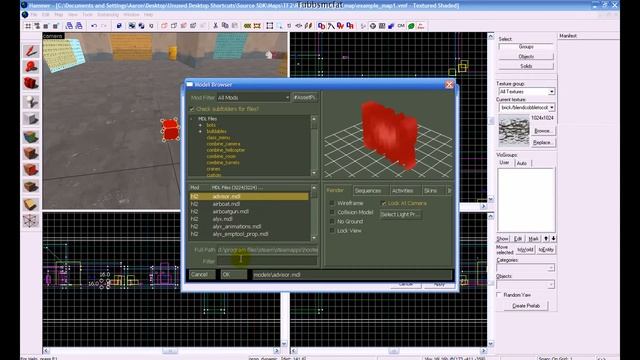640x360 pixels.
Task: Enable the No Ground checkbox
Action: (332, 221)
